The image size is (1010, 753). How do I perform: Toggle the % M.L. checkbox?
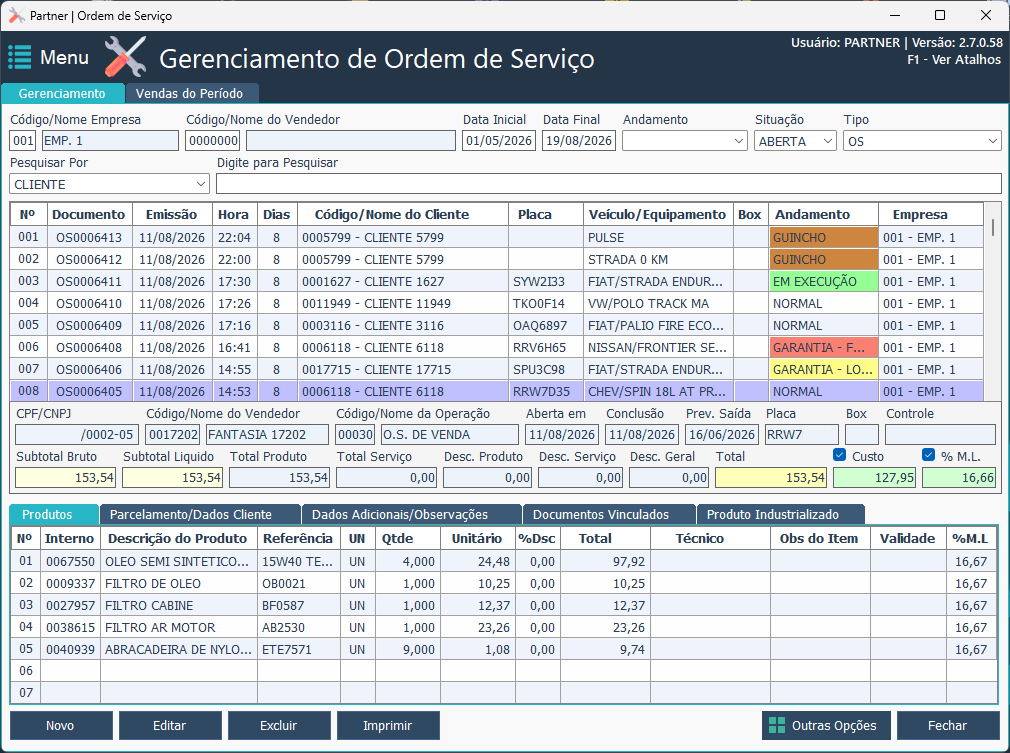point(928,455)
